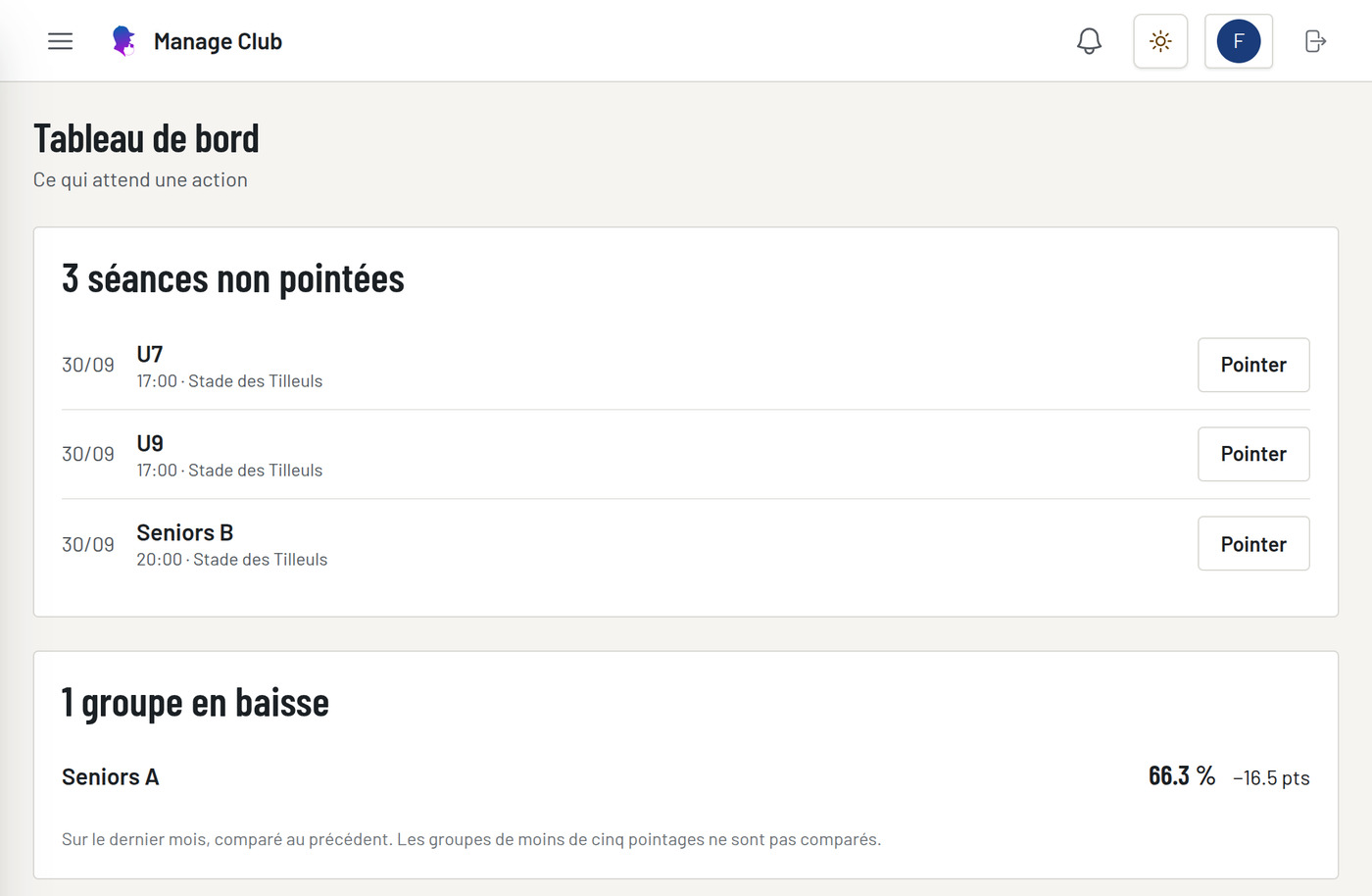Select the U7 session name
Image resolution: width=1372 pixels, height=896 pixels.
(150, 354)
